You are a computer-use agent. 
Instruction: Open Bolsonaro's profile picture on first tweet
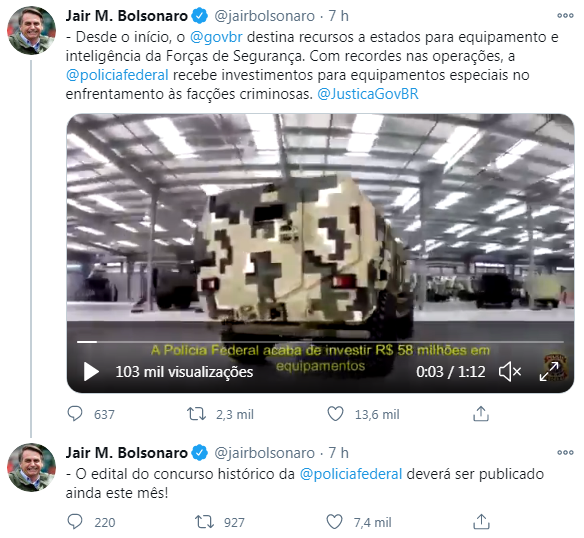31,30
